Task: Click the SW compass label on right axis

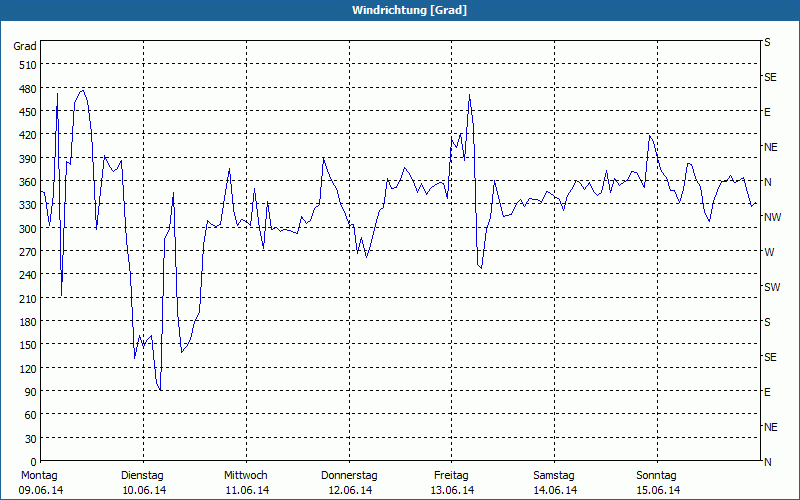Action: (x=772, y=287)
